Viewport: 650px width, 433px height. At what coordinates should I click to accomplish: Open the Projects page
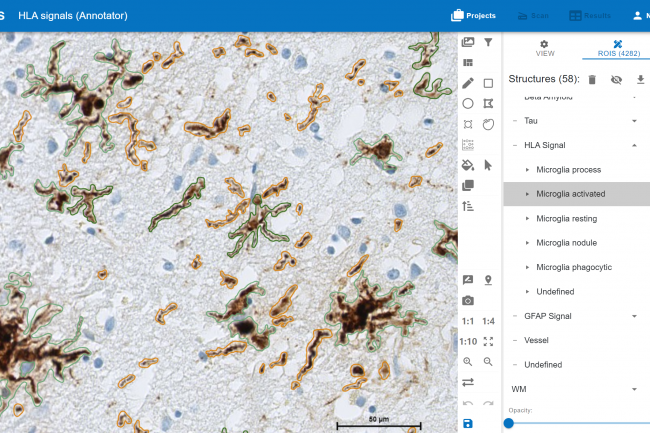click(x=474, y=15)
